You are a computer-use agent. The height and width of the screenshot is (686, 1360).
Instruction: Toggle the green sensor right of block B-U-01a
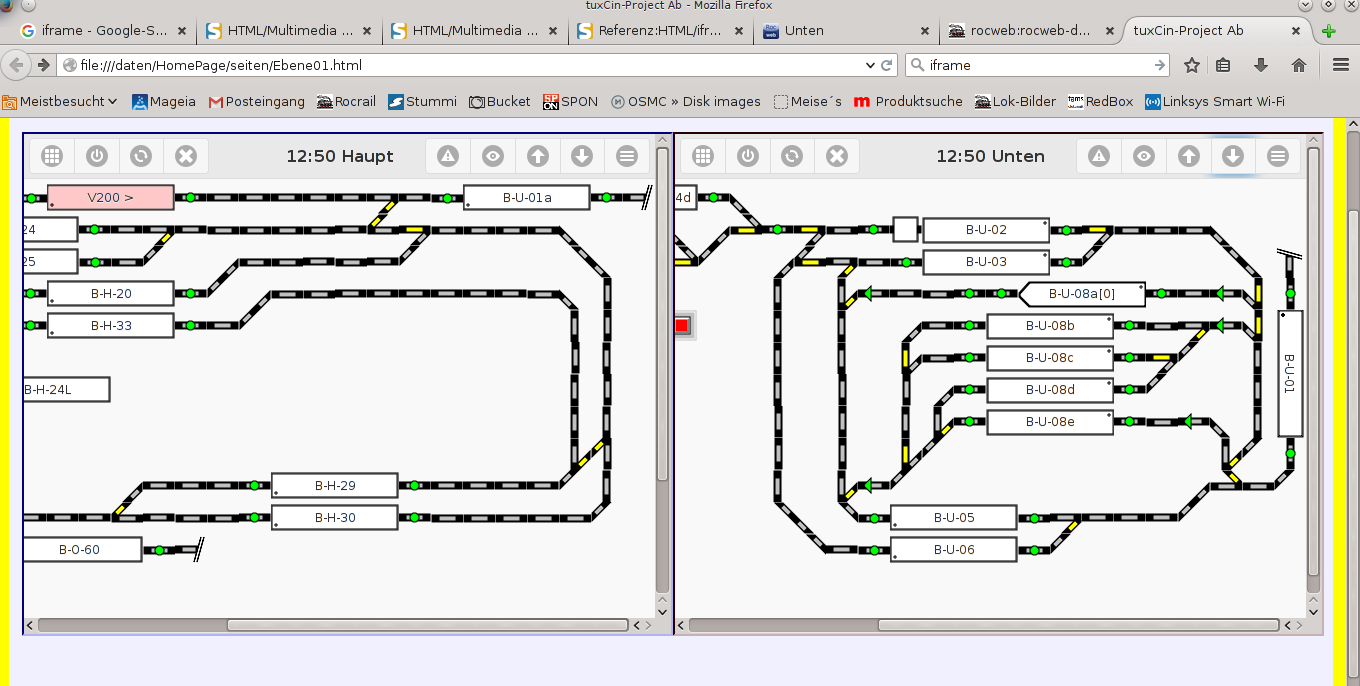[606, 198]
